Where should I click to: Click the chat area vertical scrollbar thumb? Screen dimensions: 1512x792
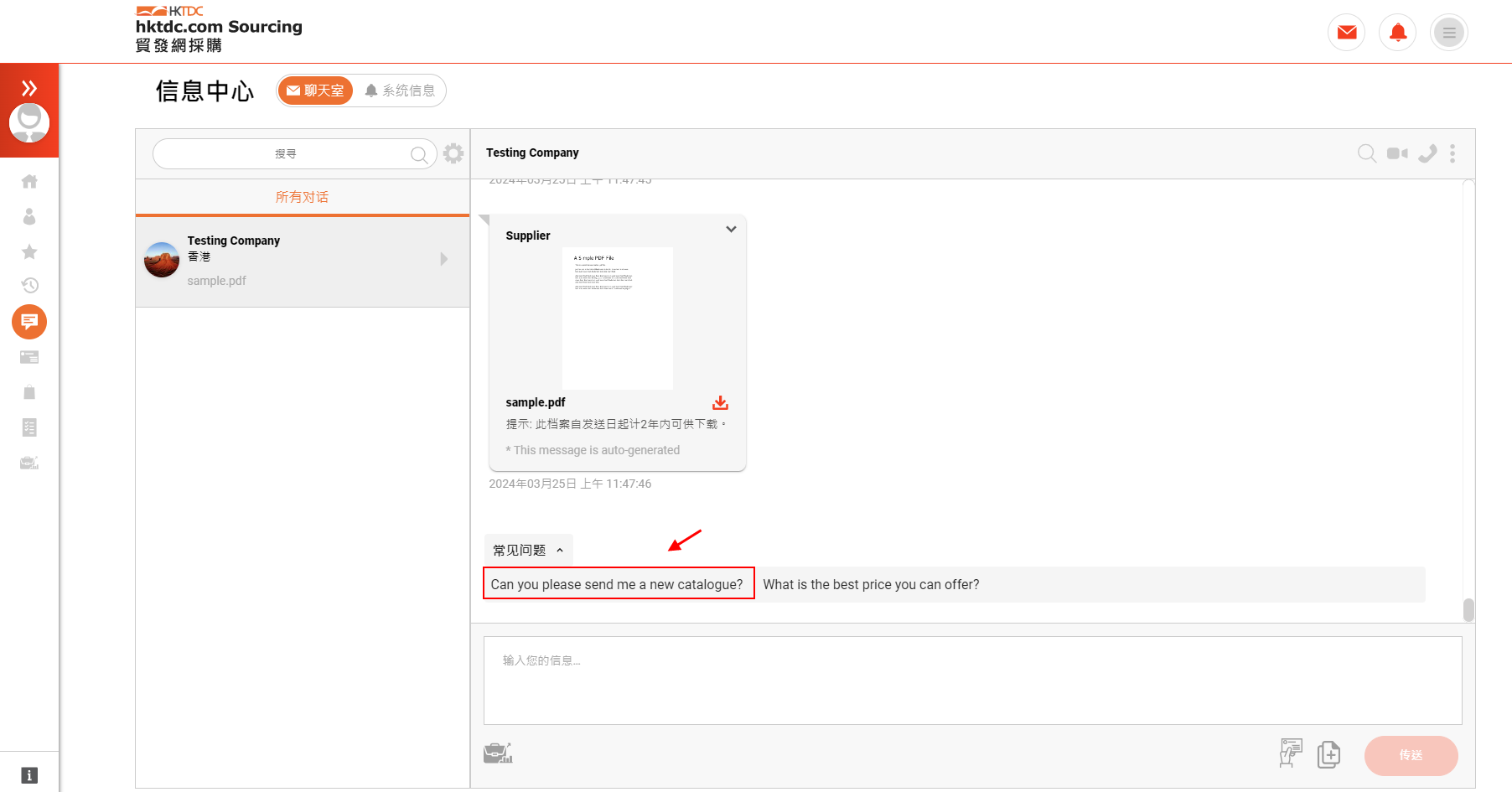1468,609
